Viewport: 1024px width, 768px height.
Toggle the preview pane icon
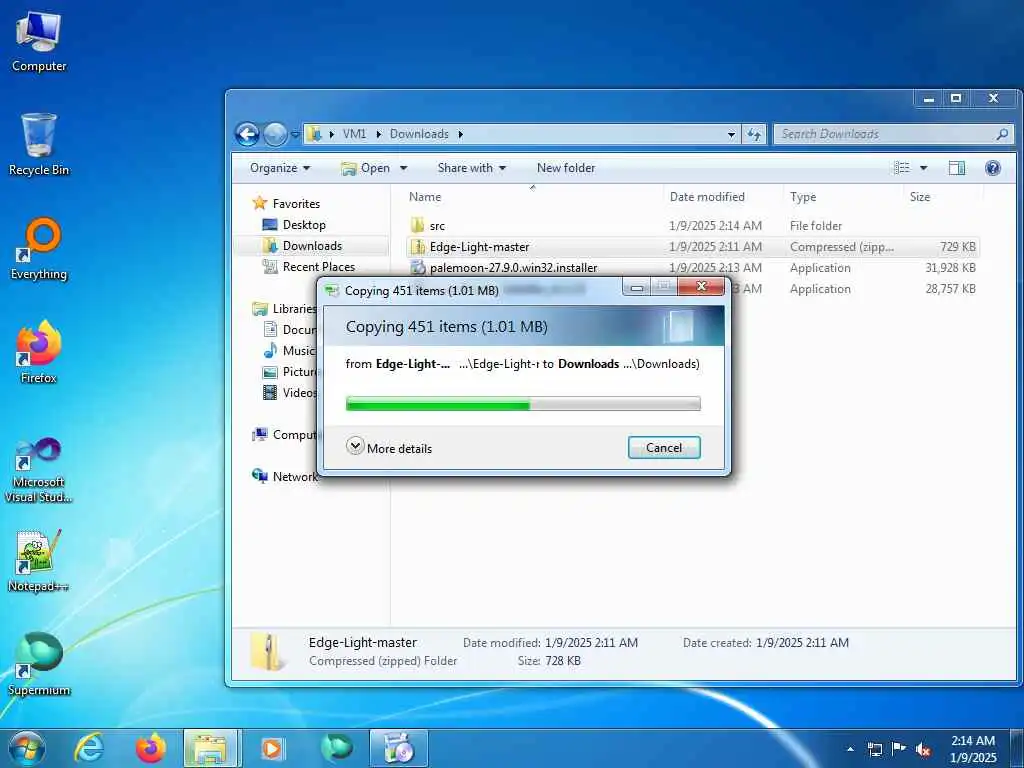click(x=957, y=168)
